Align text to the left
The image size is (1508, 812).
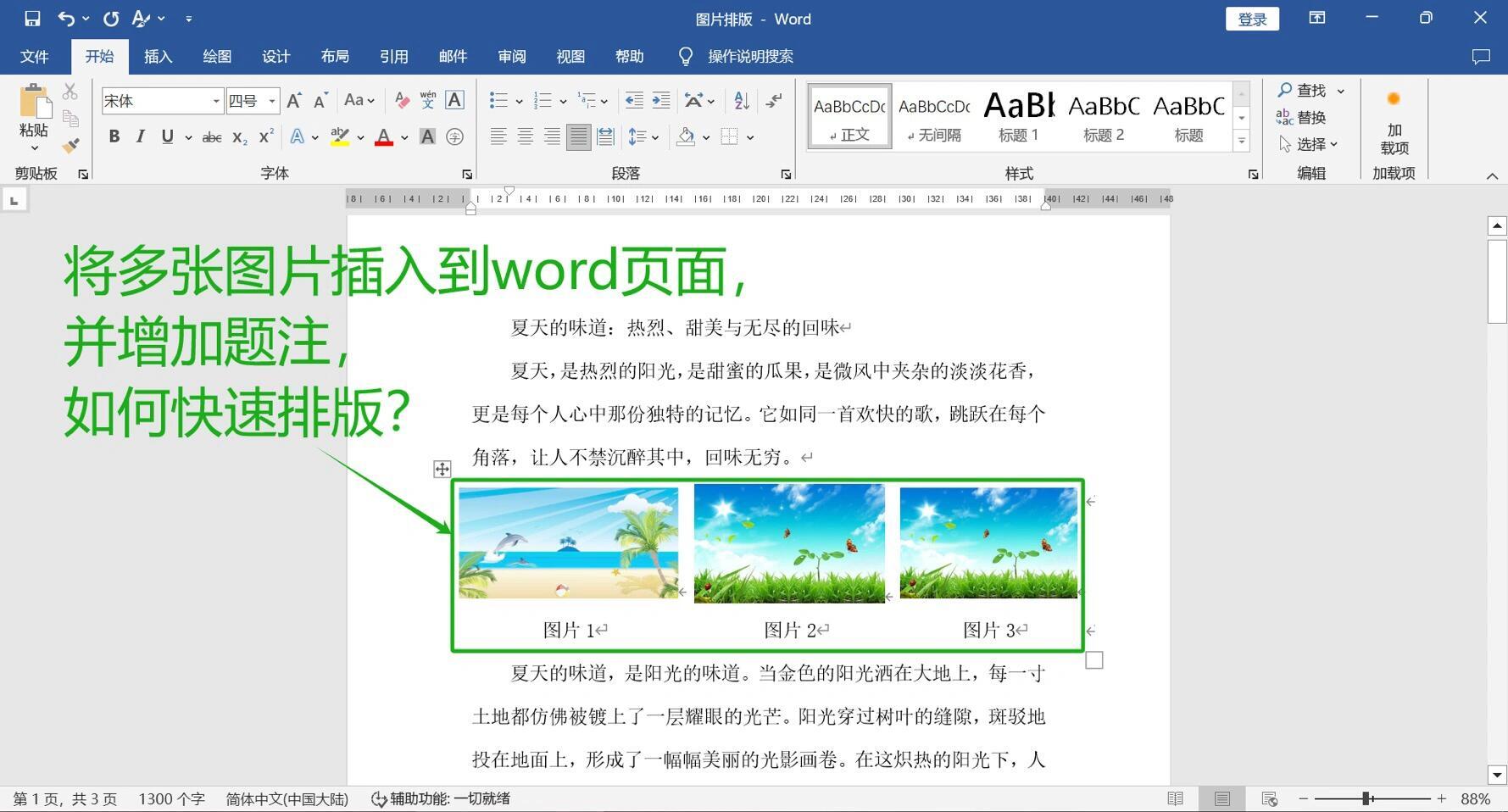[x=498, y=136]
